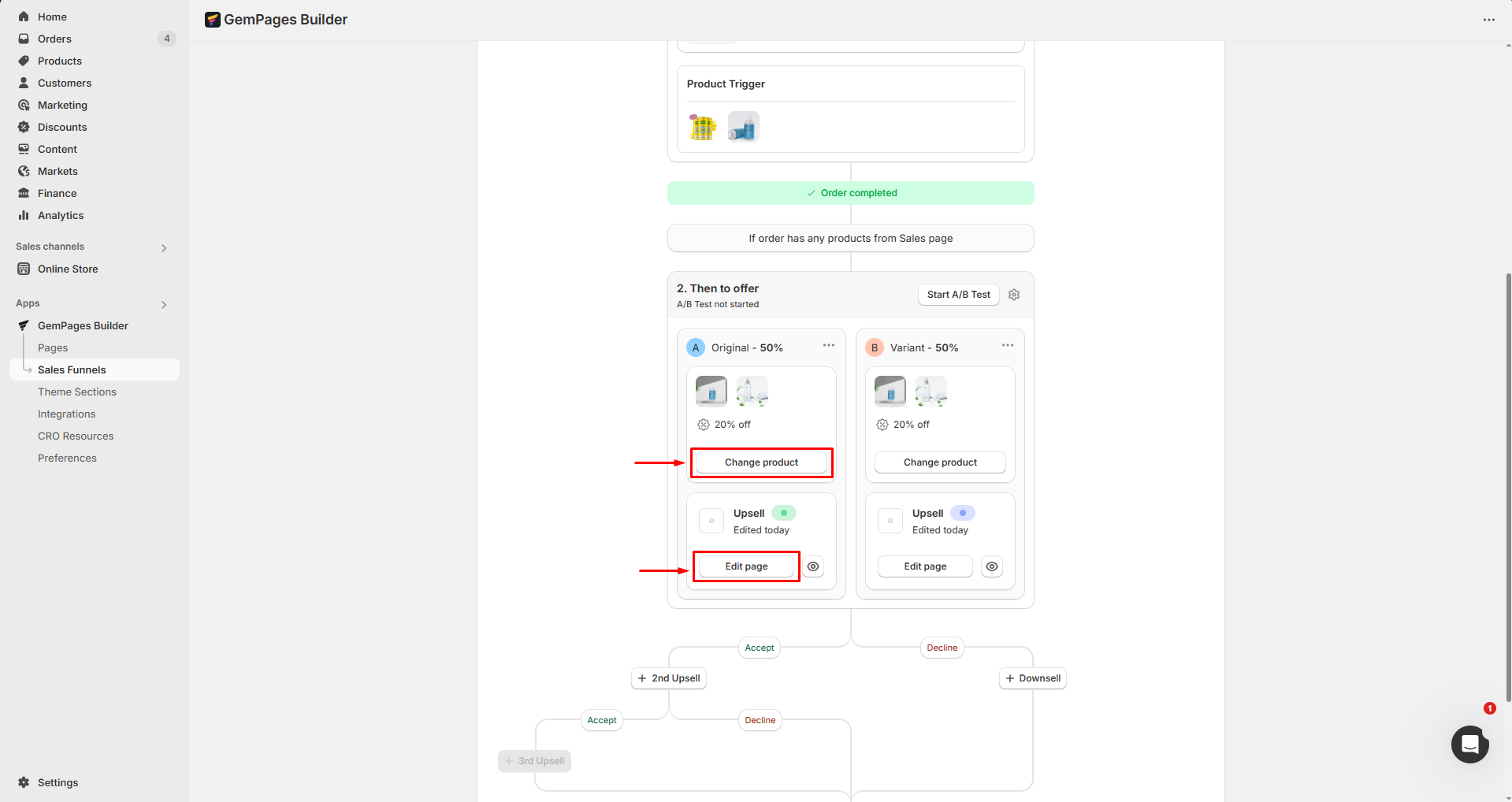Image resolution: width=1512 pixels, height=802 pixels.
Task: Expand the Apps section chevron
Action: (164, 305)
